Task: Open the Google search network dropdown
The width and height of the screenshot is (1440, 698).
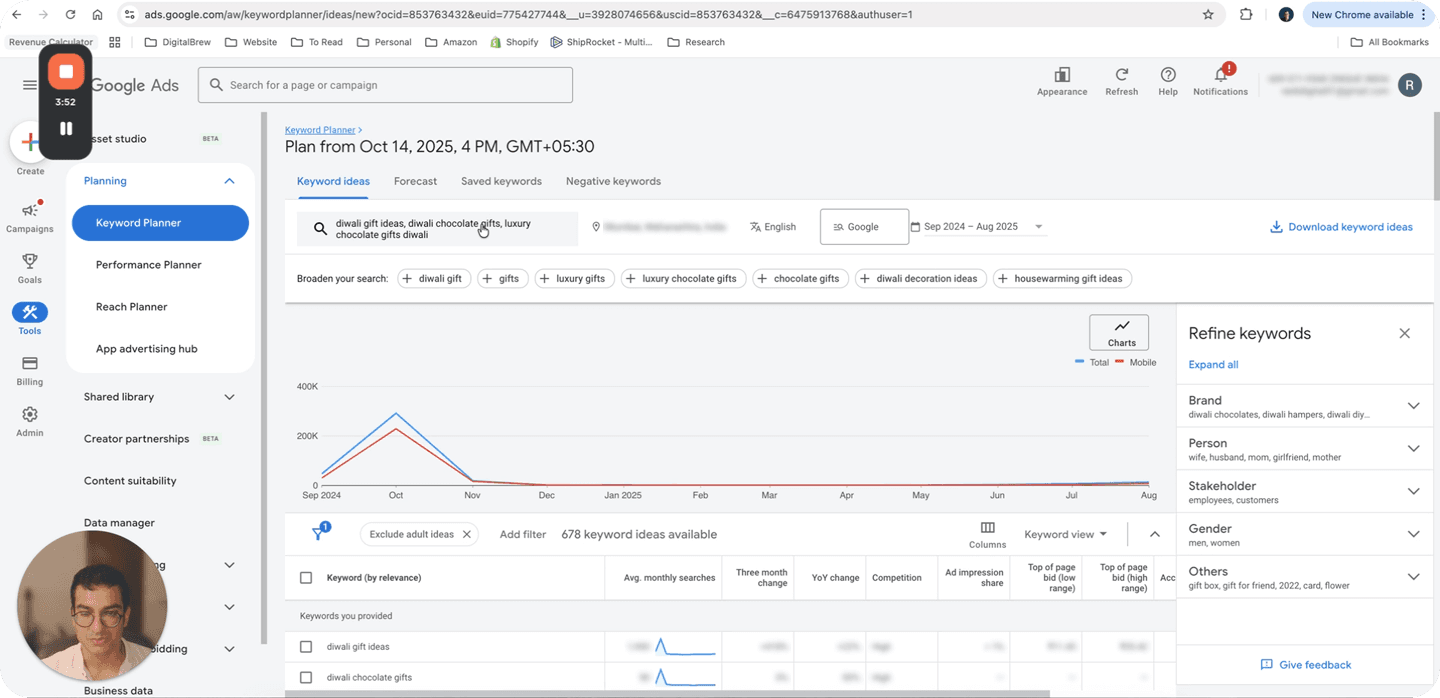Action: 864,227
